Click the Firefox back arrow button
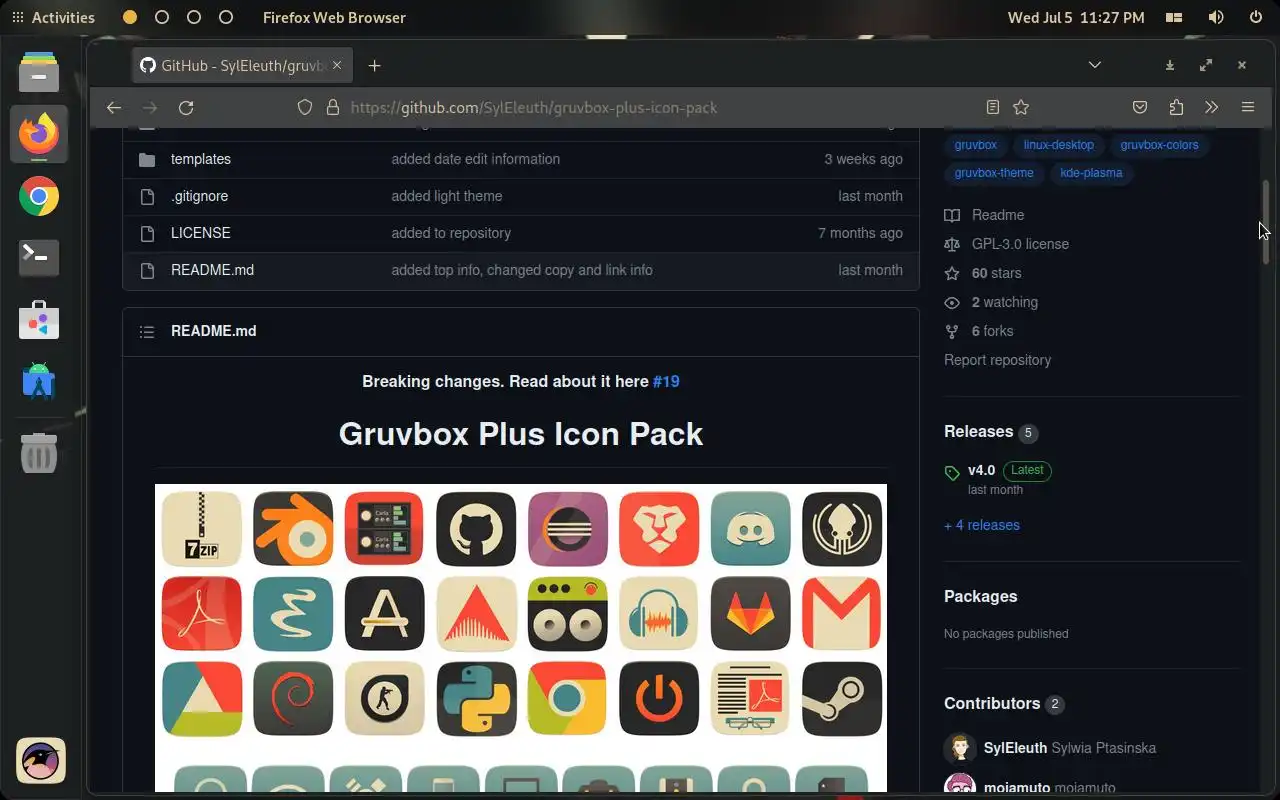 point(114,108)
